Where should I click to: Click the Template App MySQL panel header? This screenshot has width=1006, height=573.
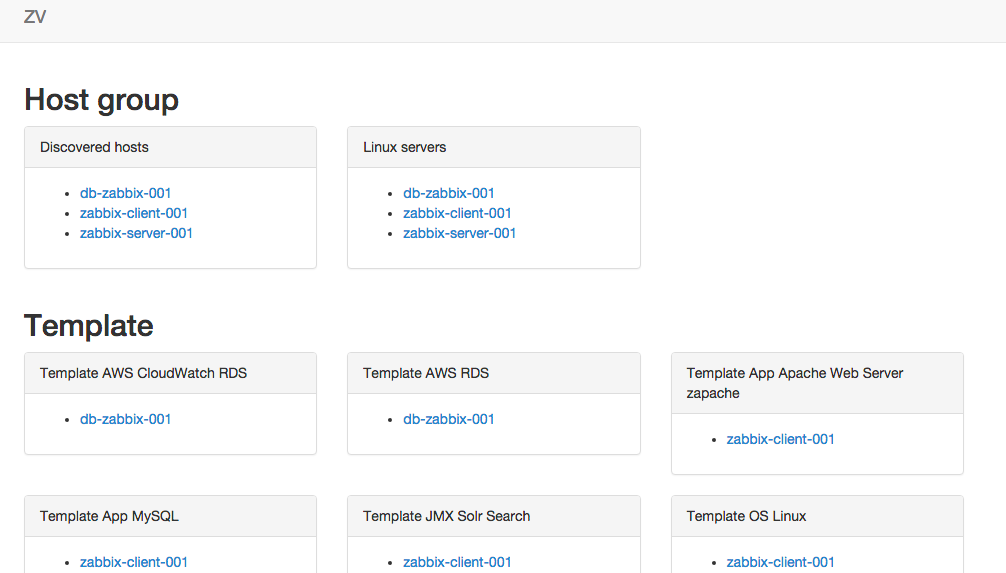[170, 517]
